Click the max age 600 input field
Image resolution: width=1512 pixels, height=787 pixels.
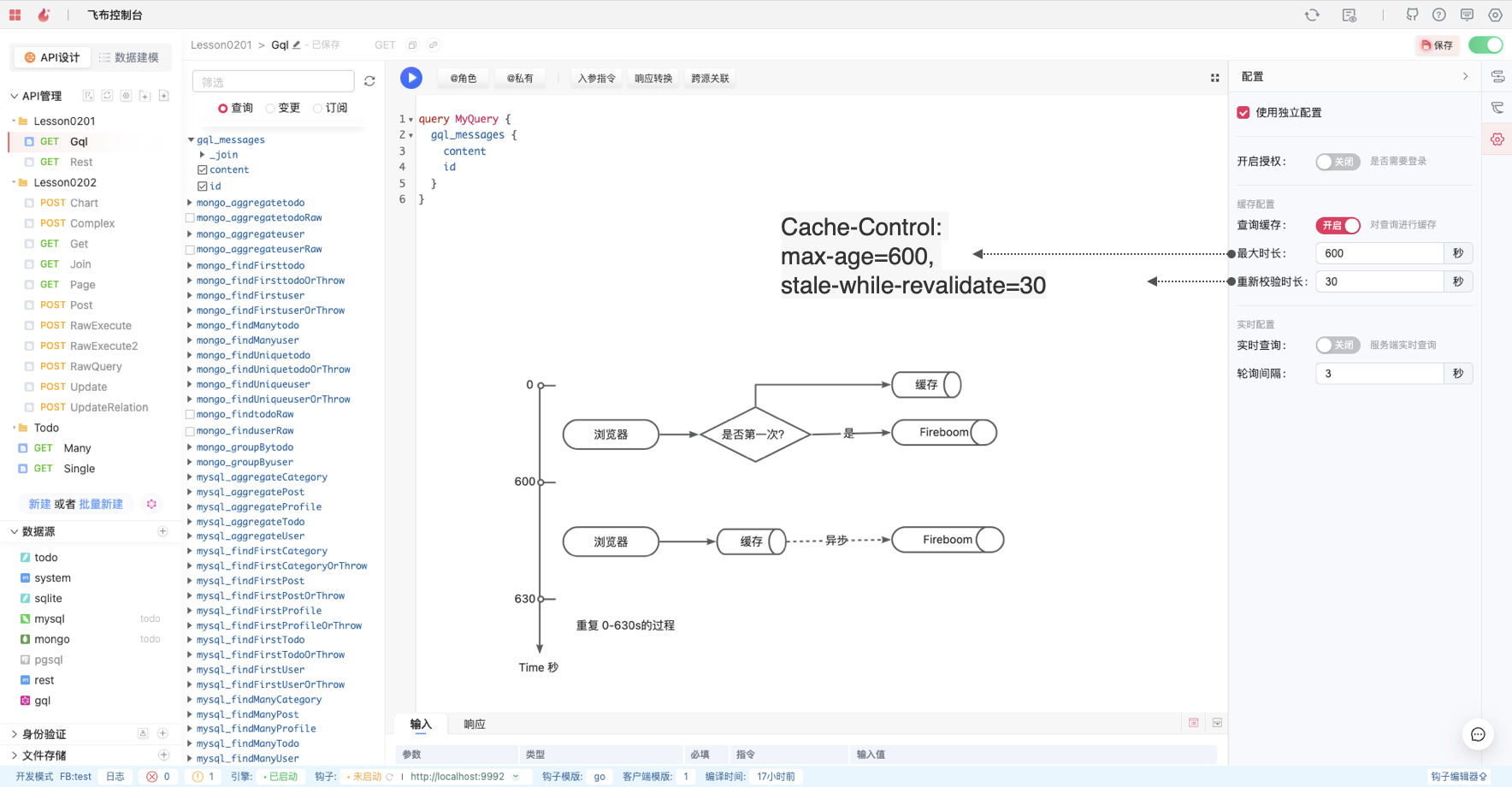tap(1379, 253)
